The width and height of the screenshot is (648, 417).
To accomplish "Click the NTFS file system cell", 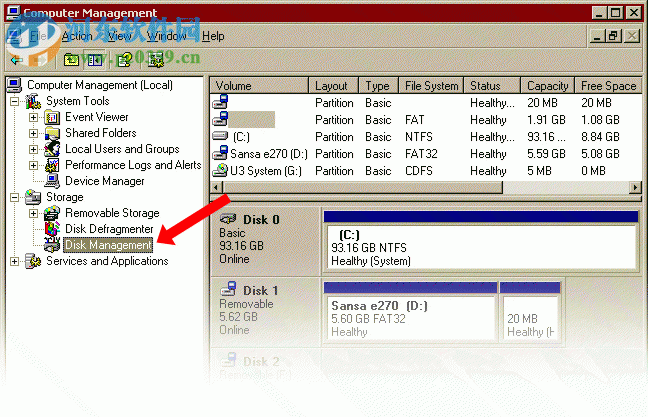I will tap(418, 137).
